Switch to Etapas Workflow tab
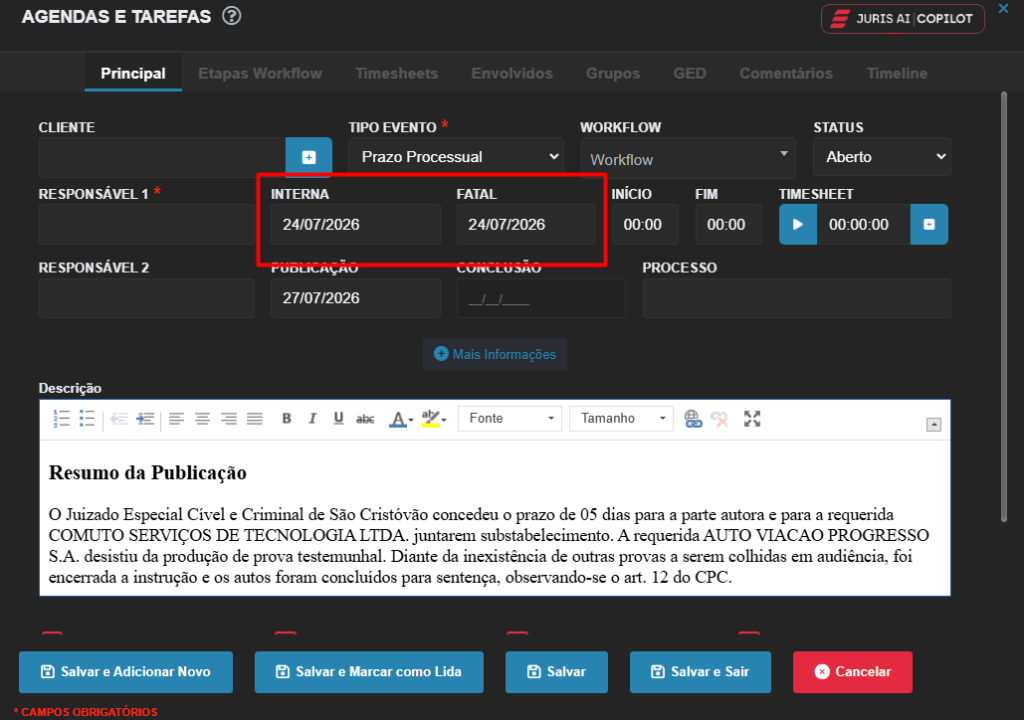The image size is (1024, 720). (260, 73)
